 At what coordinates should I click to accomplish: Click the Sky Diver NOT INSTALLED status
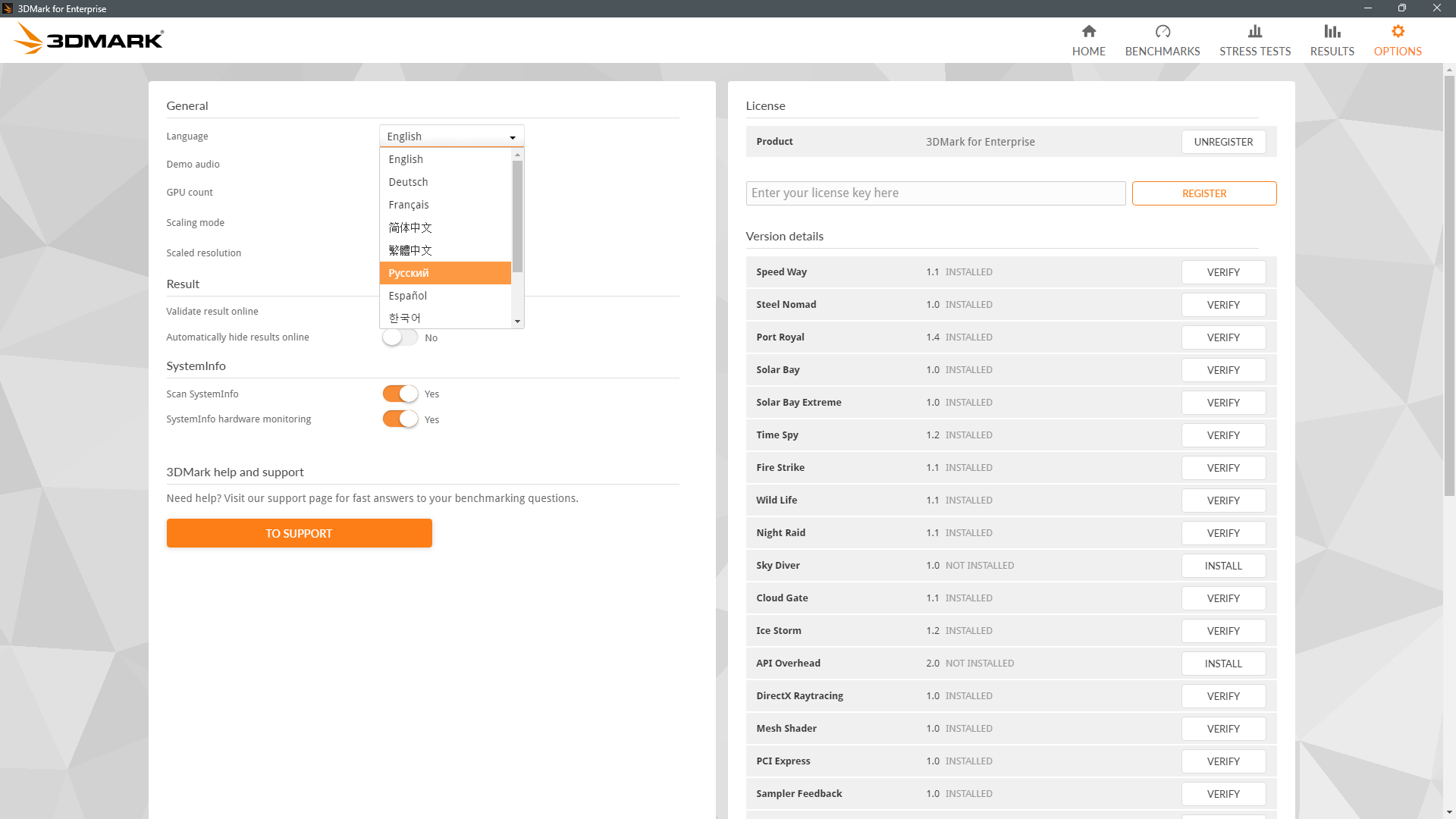979,566
